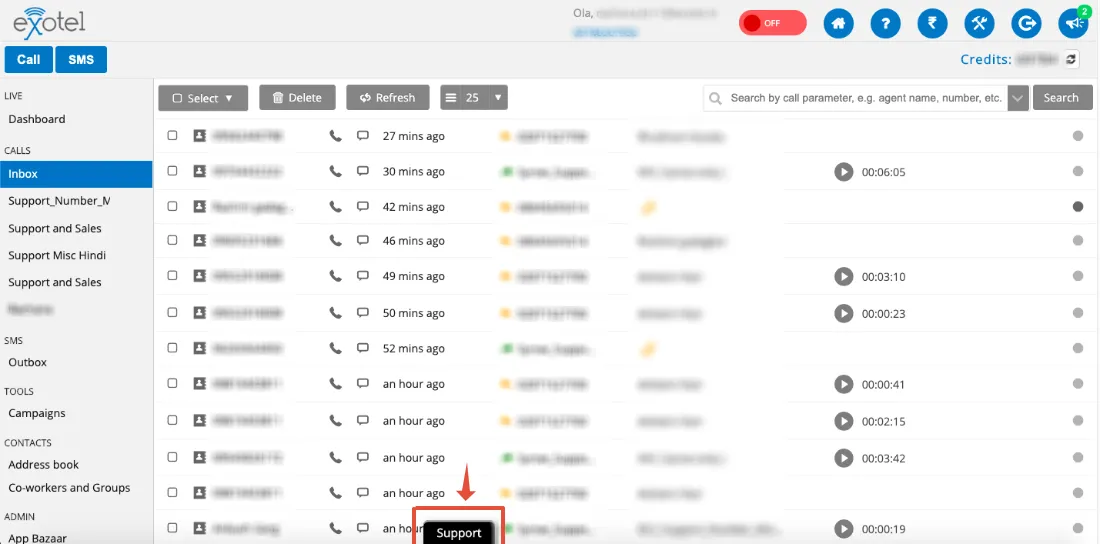The height and width of the screenshot is (544, 1100).
Task: Click the Search button
Action: coord(1061,98)
